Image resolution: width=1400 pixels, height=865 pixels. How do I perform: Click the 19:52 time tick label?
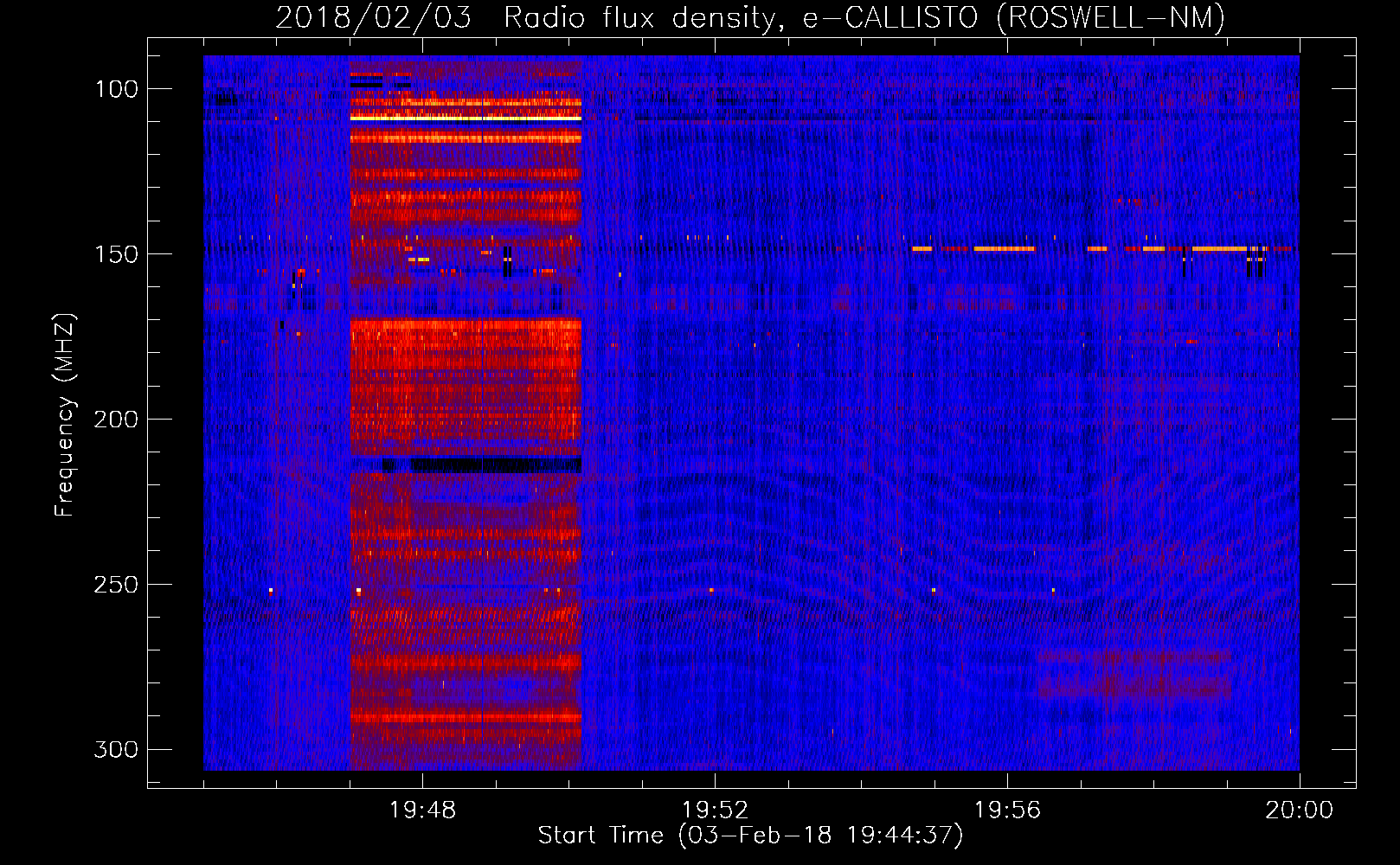pos(715,811)
